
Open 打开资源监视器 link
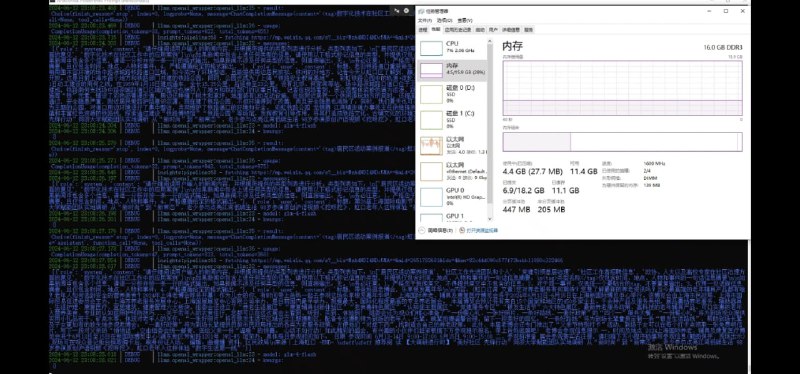click(482, 231)
